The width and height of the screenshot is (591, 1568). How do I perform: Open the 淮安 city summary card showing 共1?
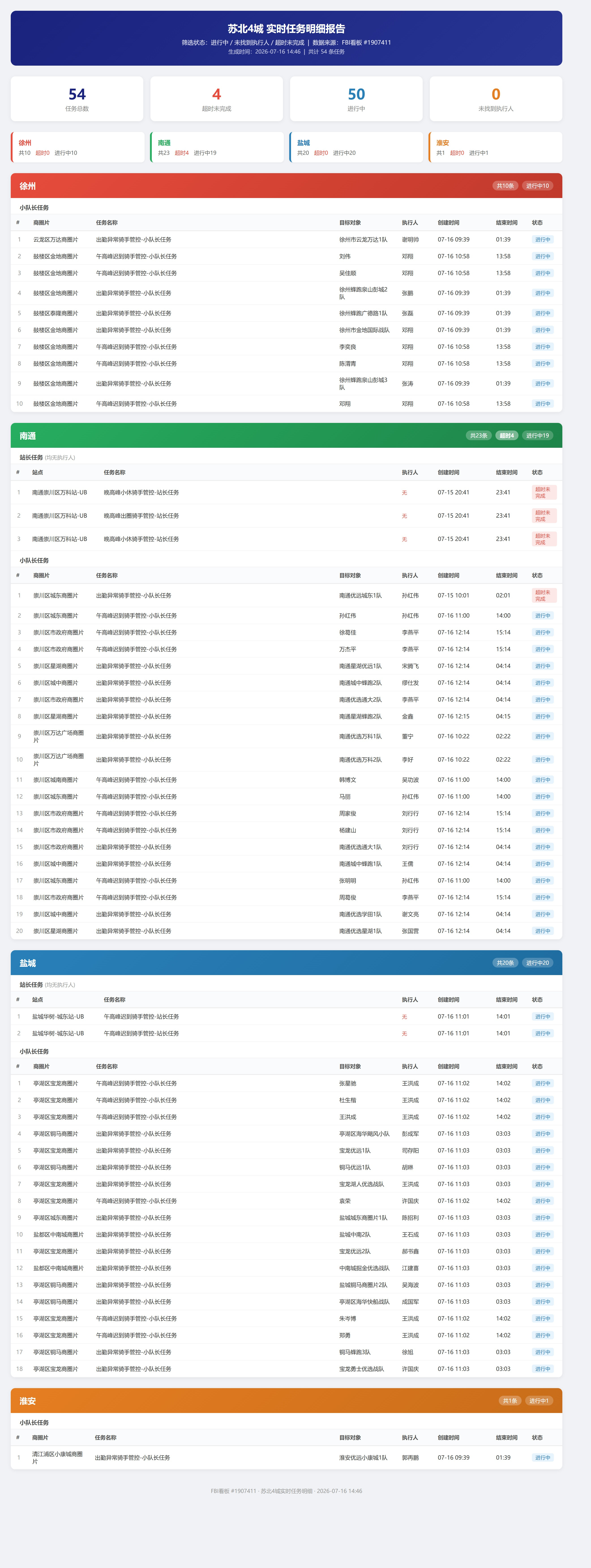(x=496, y=147)
